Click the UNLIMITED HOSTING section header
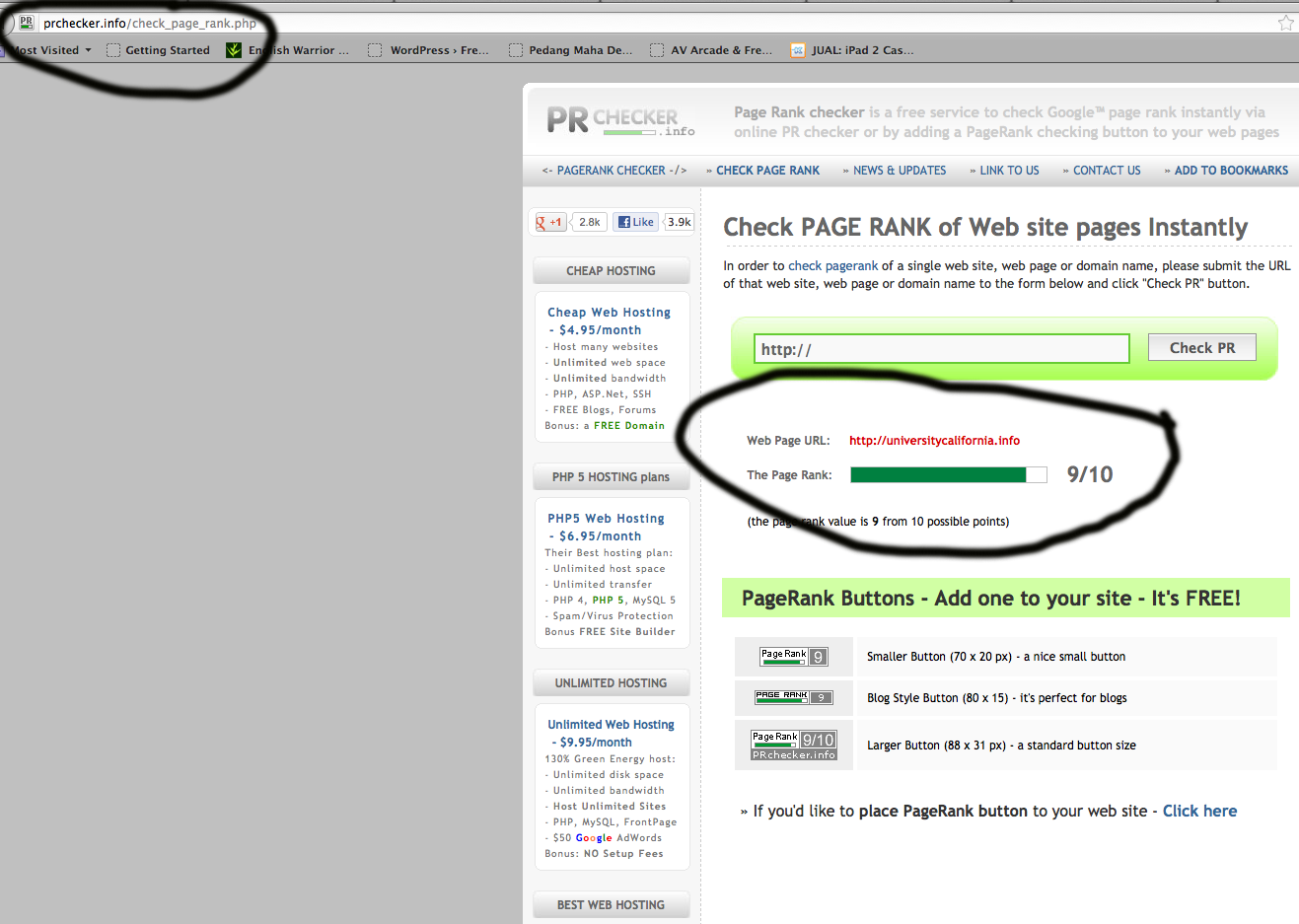The image size is (1299, 924). tap(612, 683)
